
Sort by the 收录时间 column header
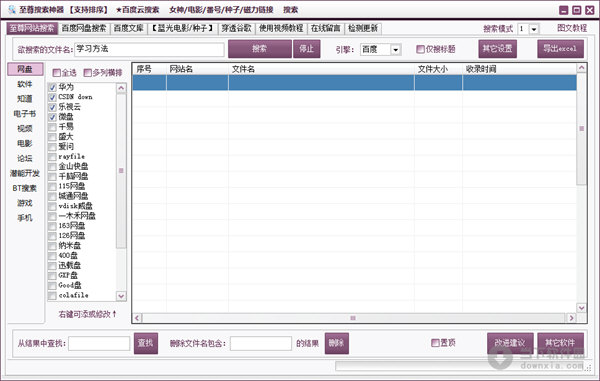pyautogui.click(x=520, y=69)
